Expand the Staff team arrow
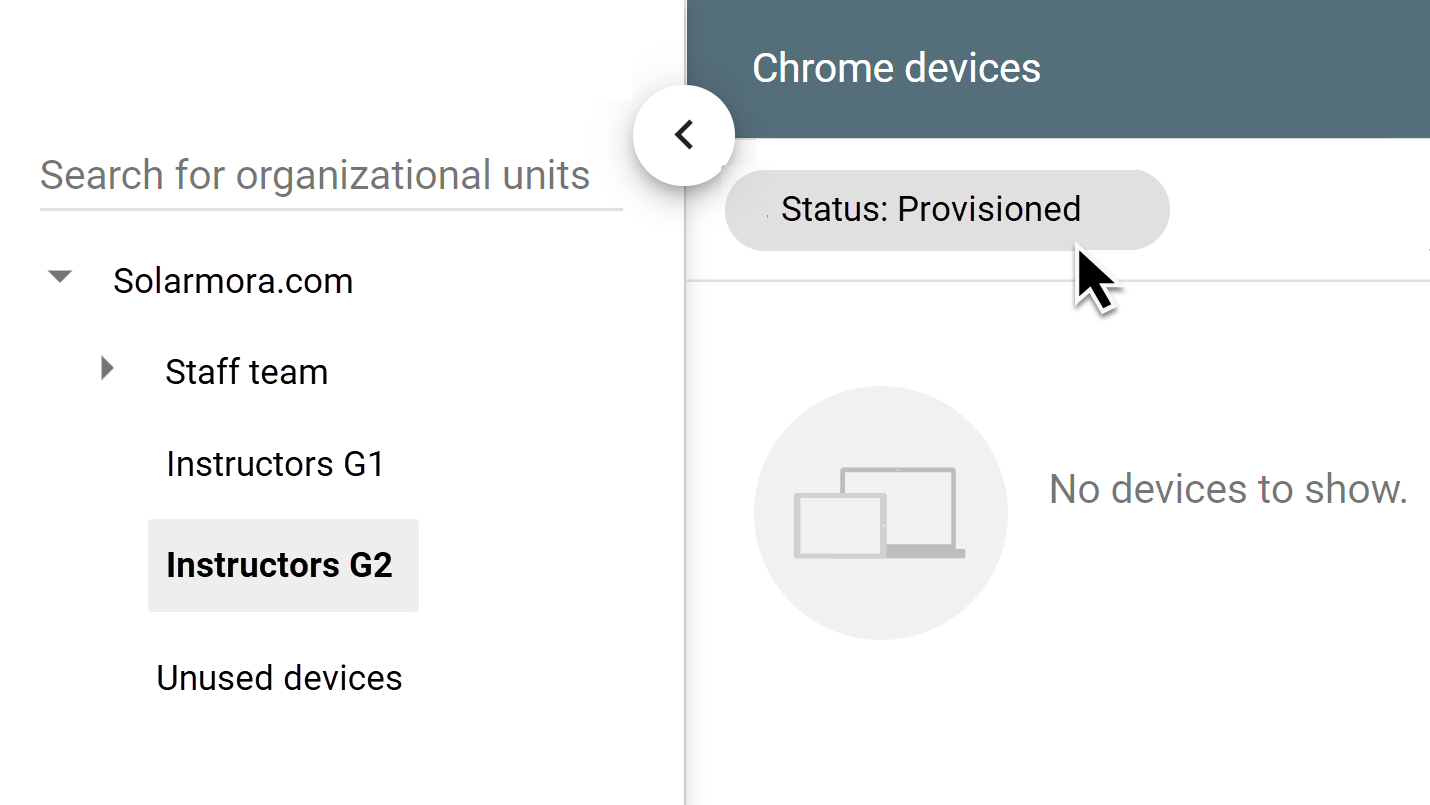The height and width of the screenshot is (805, 1430). 108,369
